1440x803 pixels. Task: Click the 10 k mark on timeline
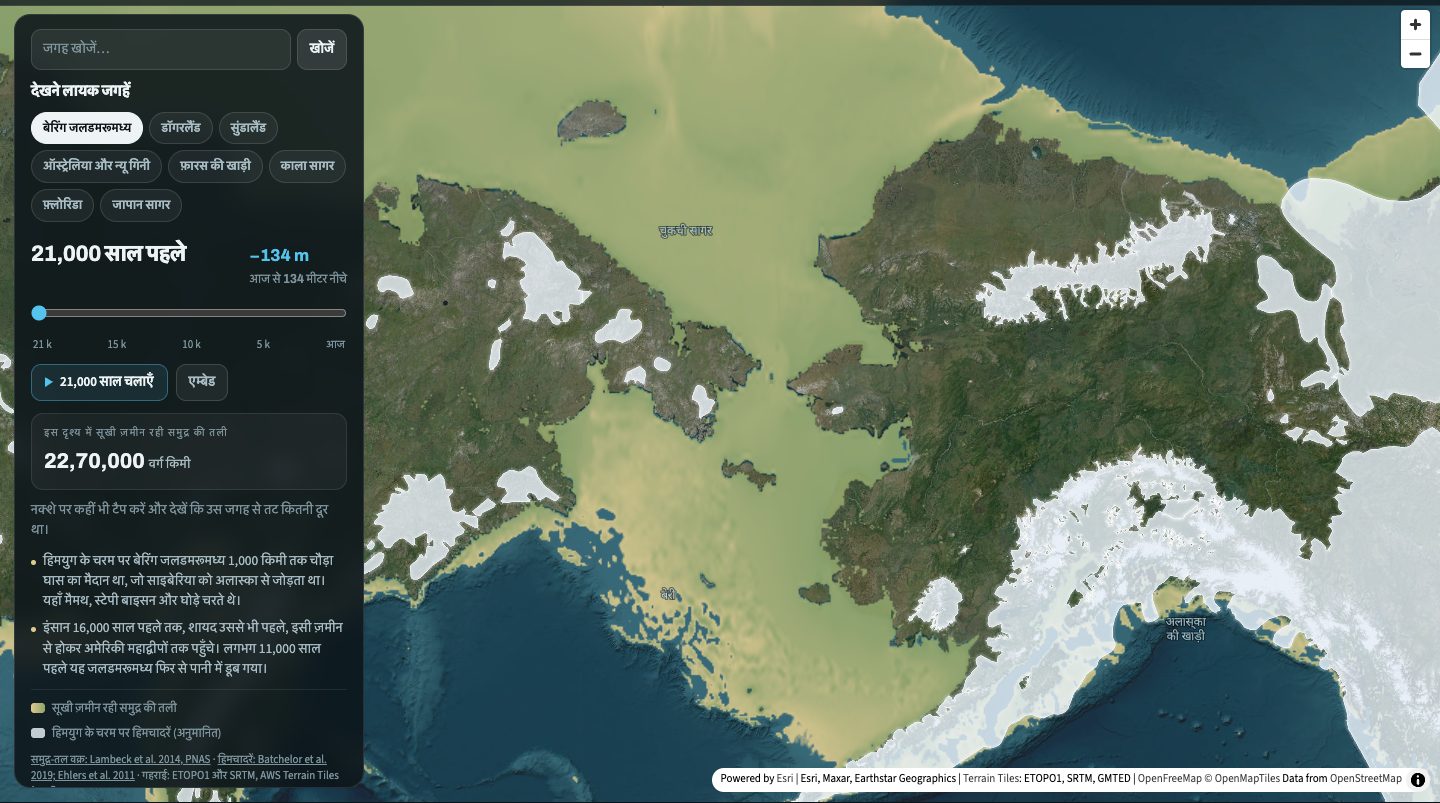tap(191, 344)
